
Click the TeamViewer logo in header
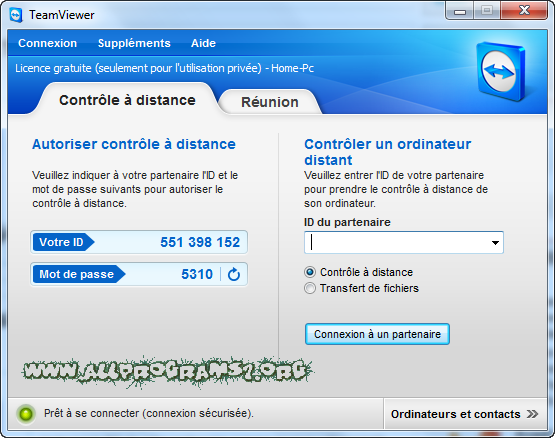(x=500, y=71)
